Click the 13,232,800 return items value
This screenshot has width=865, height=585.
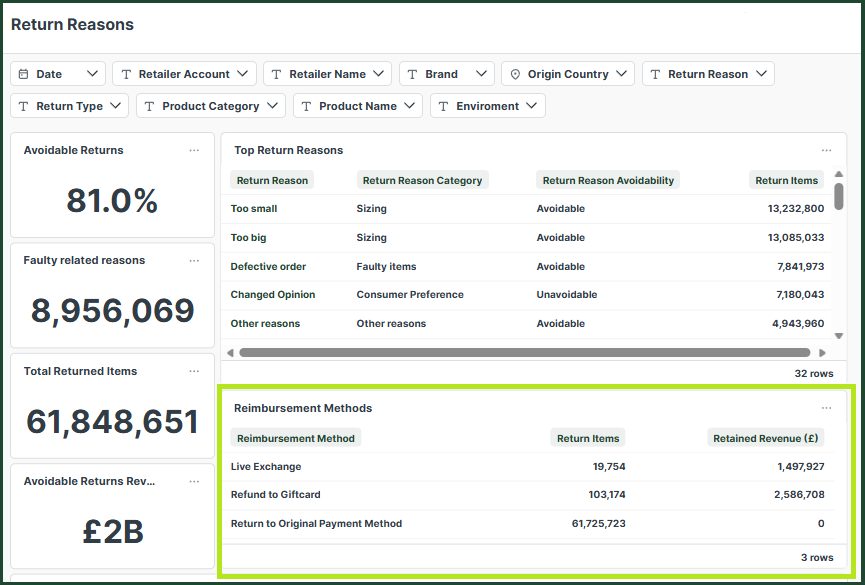795,209
